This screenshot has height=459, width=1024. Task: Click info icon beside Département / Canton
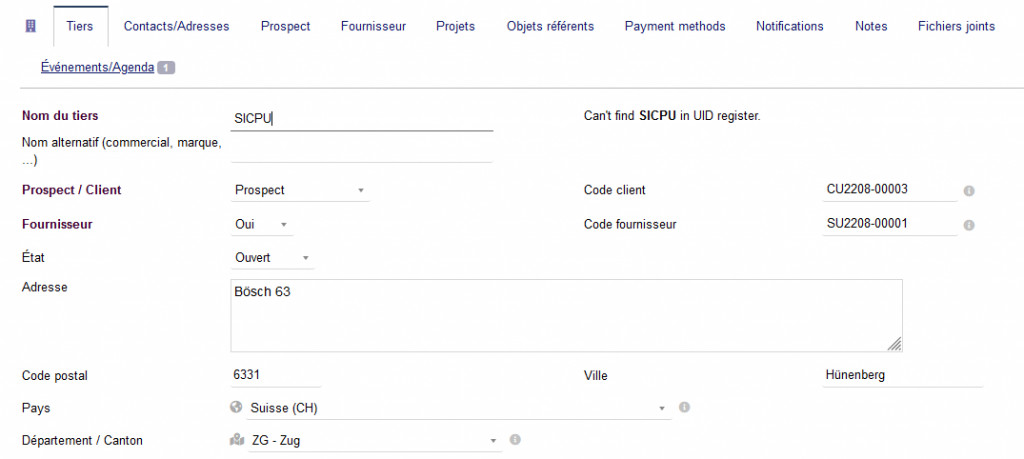tap(515, 440)
